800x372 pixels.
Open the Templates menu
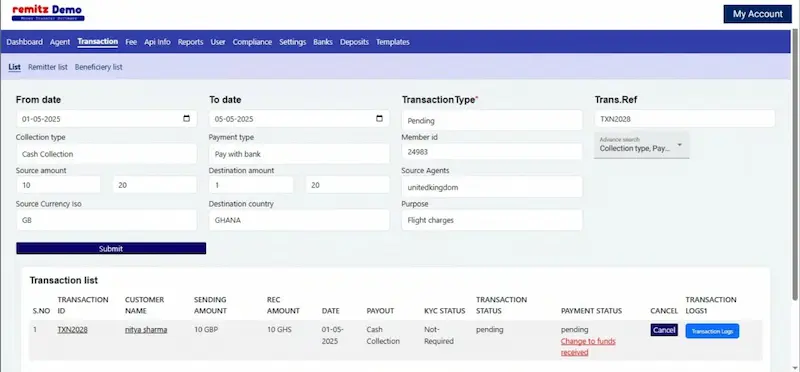[x=392, y=42]
